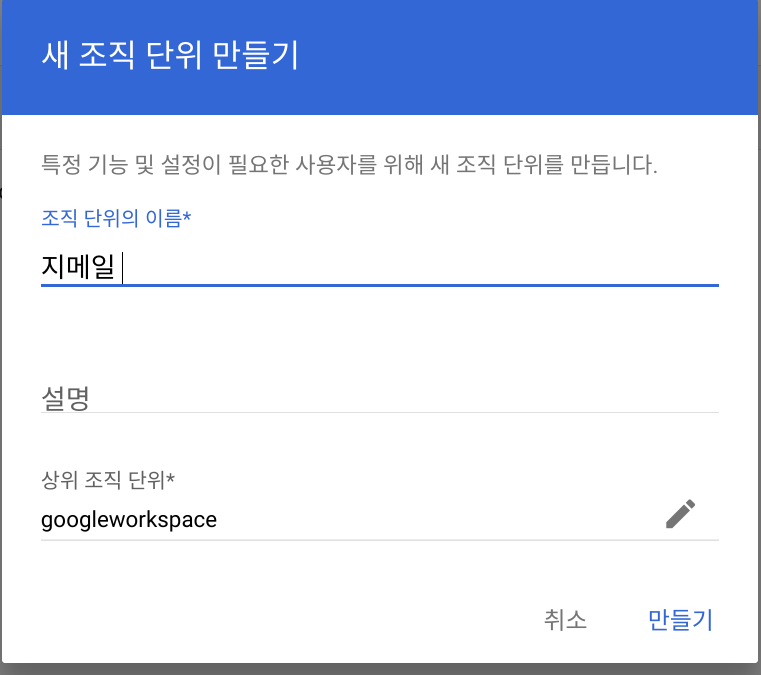Click the 상위 조직 단위 label

(x=108, y=480)
